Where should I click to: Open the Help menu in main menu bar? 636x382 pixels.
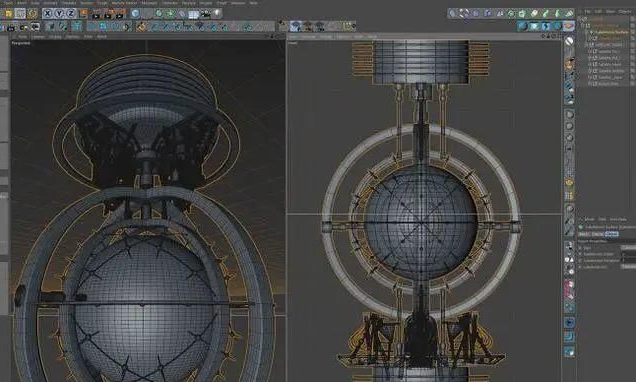click(x=254, y=3)
